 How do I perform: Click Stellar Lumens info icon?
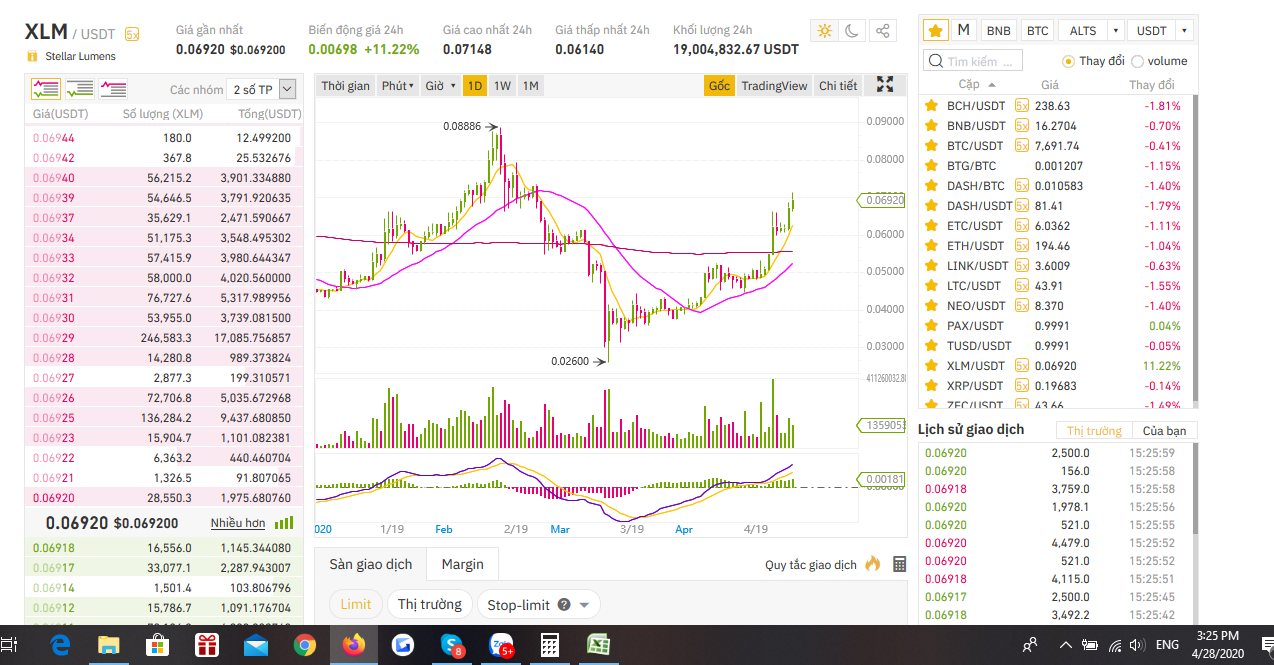(33, 56)
